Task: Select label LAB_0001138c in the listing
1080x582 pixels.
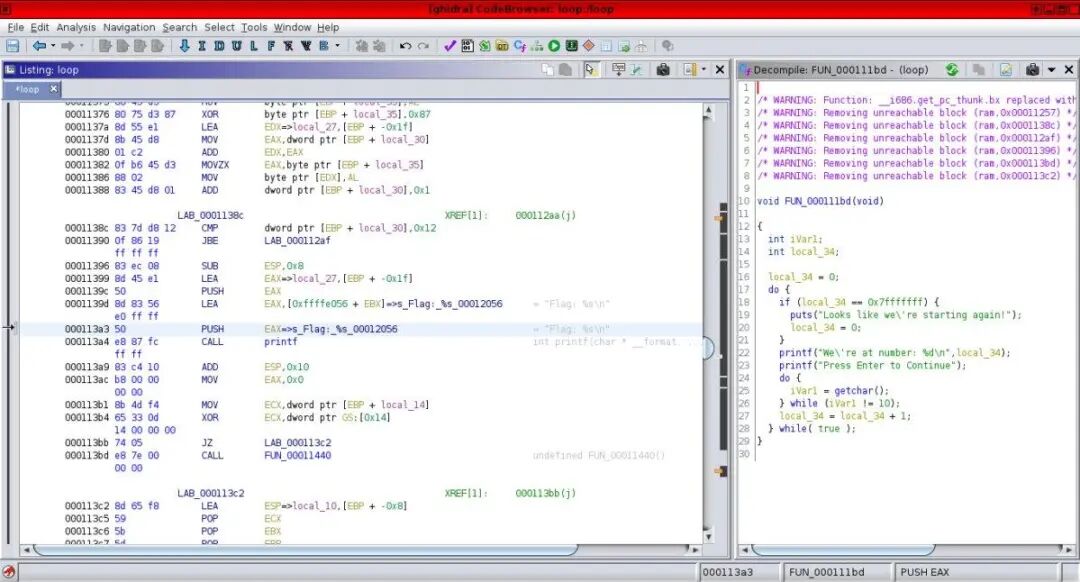Action: click(x=211, y=216)
